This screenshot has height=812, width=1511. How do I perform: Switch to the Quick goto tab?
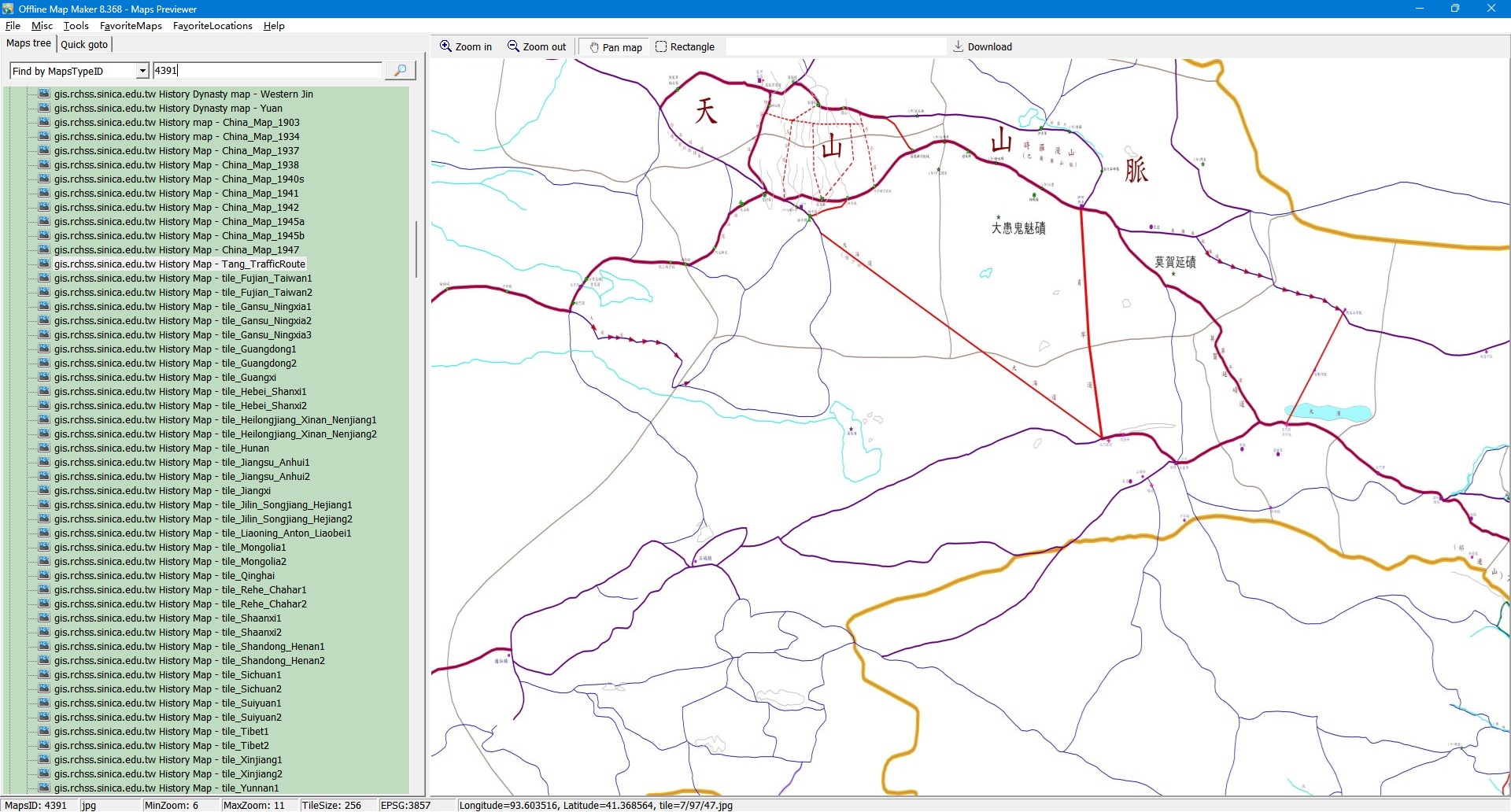[x=84, y=45]
